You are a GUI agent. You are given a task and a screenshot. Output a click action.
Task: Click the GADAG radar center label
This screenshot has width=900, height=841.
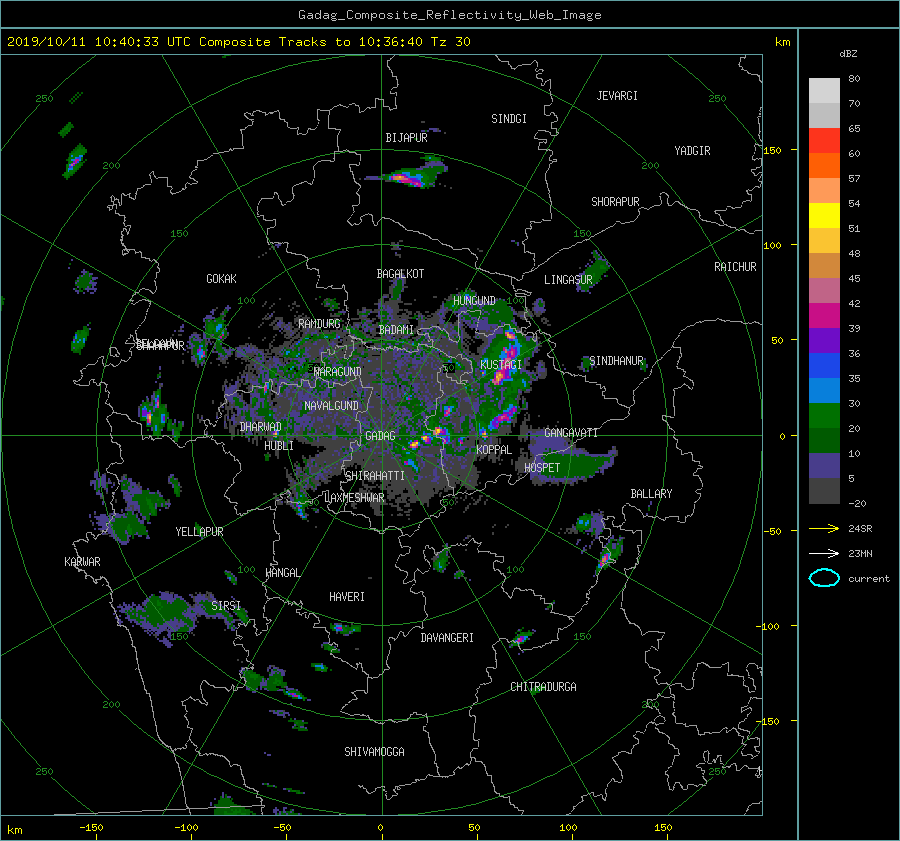tap(380, 436)
